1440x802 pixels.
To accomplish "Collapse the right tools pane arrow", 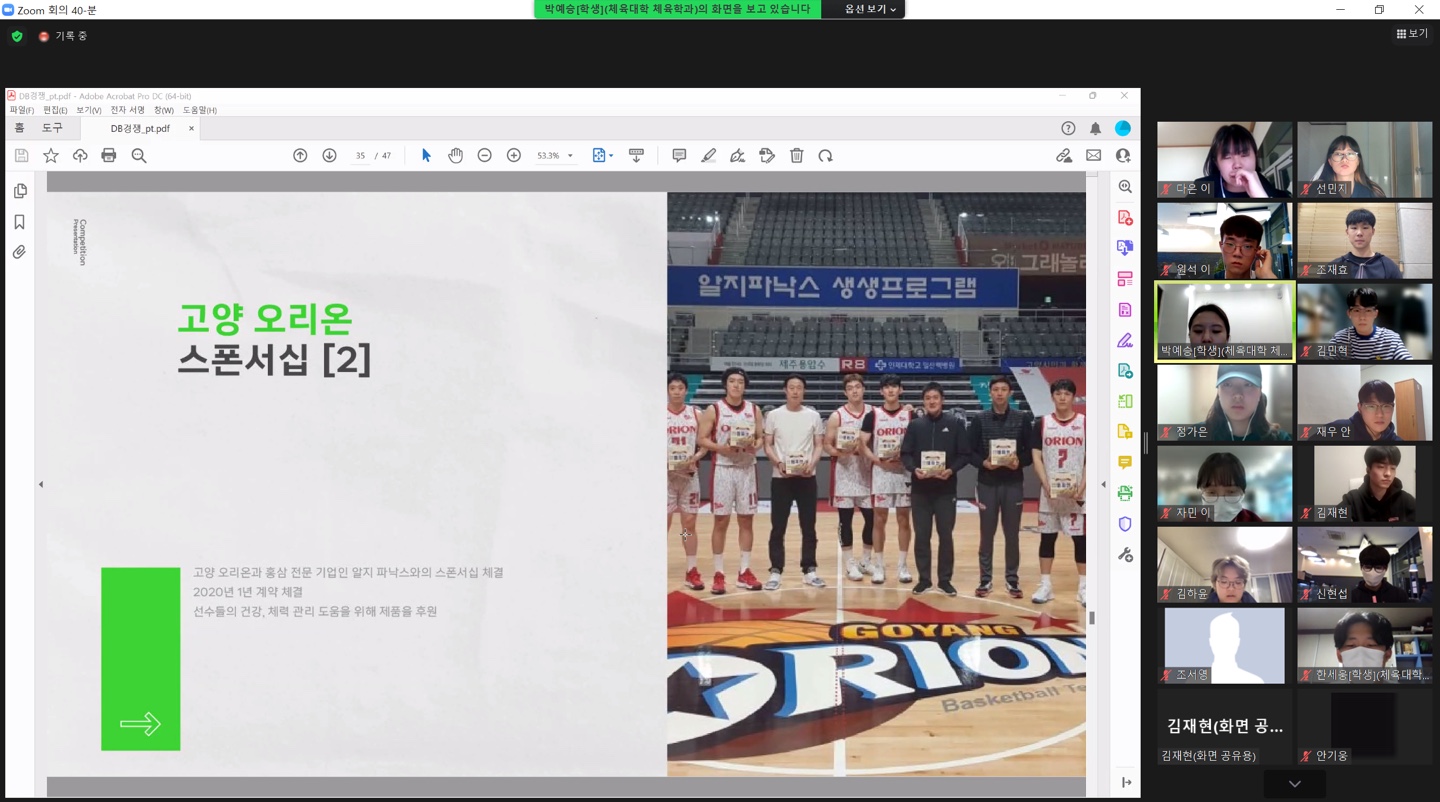I will click(1103, 485).
